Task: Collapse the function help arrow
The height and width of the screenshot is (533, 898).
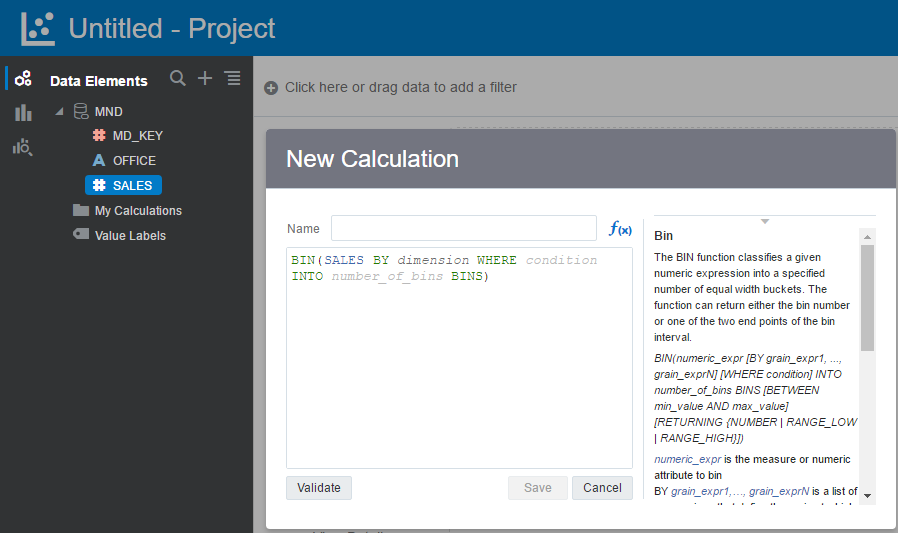Action: pos(765,221)
